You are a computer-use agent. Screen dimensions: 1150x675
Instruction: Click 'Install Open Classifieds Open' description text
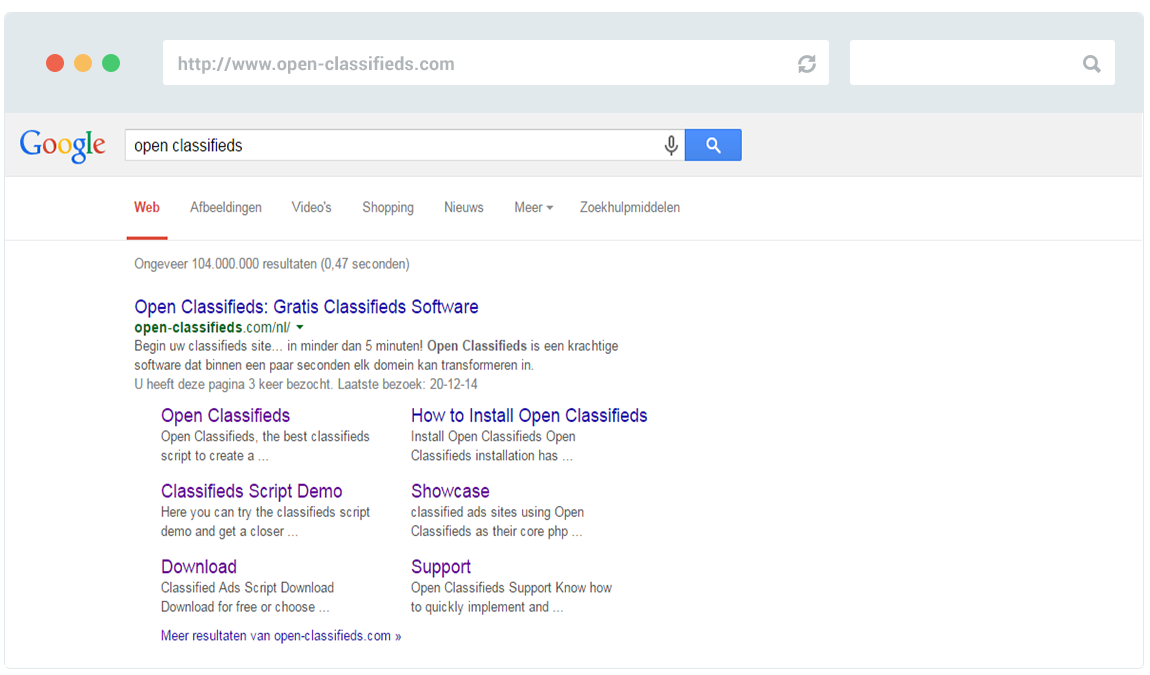coord(493,437)
